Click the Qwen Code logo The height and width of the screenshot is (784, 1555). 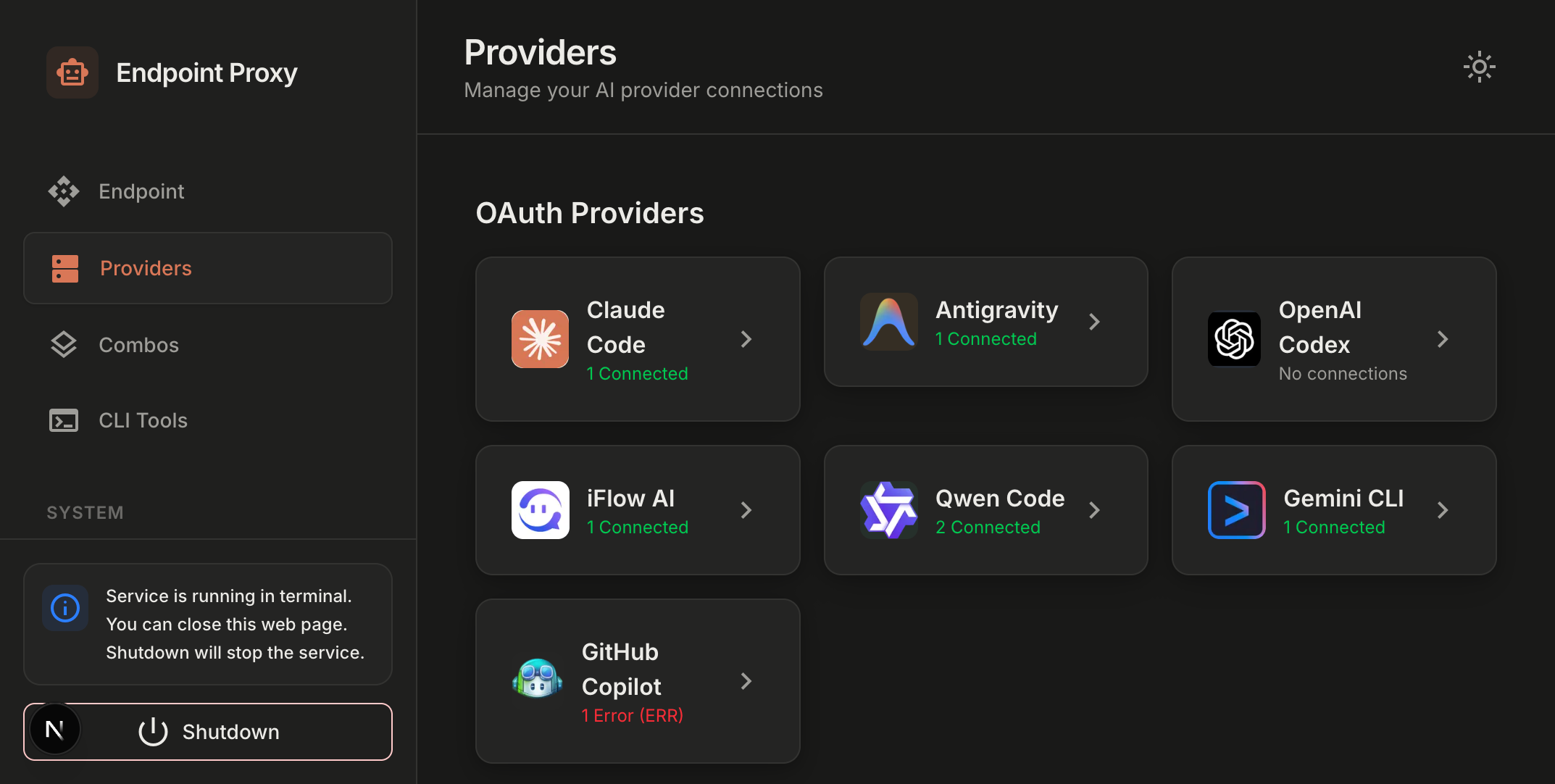(x=888, y=510)
